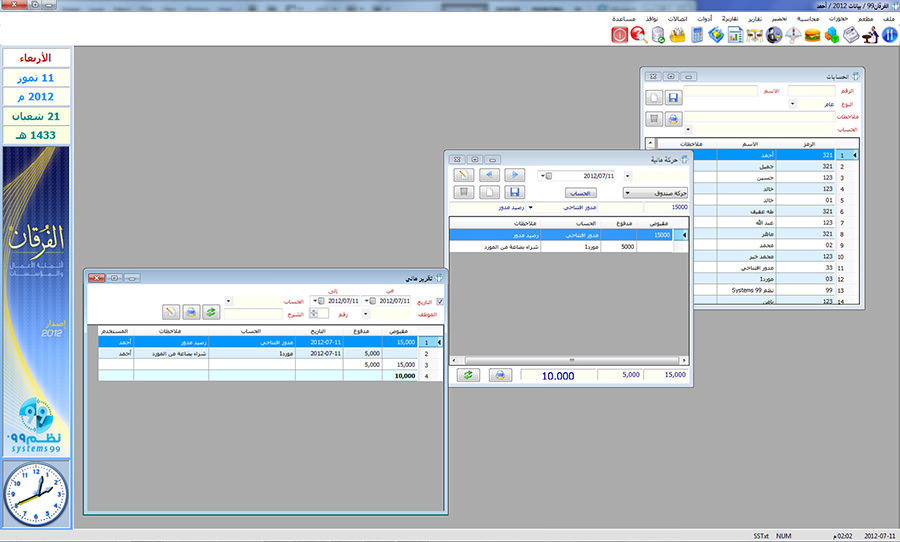Viewport: 900px width, 542px height.
Task: Launch the calculator icon in main toolbar
Action: 697,35
